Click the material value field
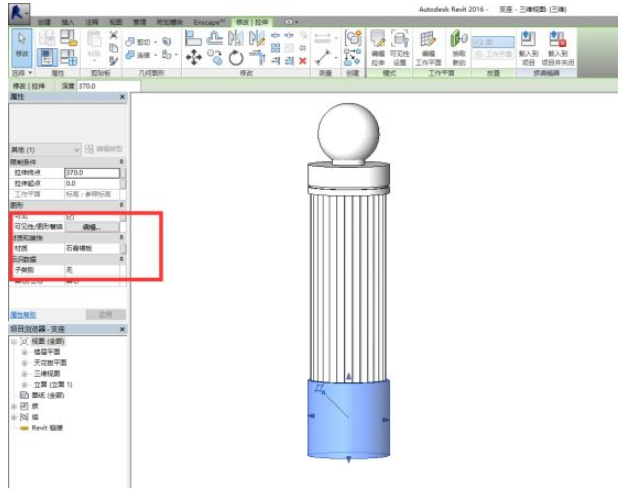This screenshot has height=490, width=625. coord(92,248)
